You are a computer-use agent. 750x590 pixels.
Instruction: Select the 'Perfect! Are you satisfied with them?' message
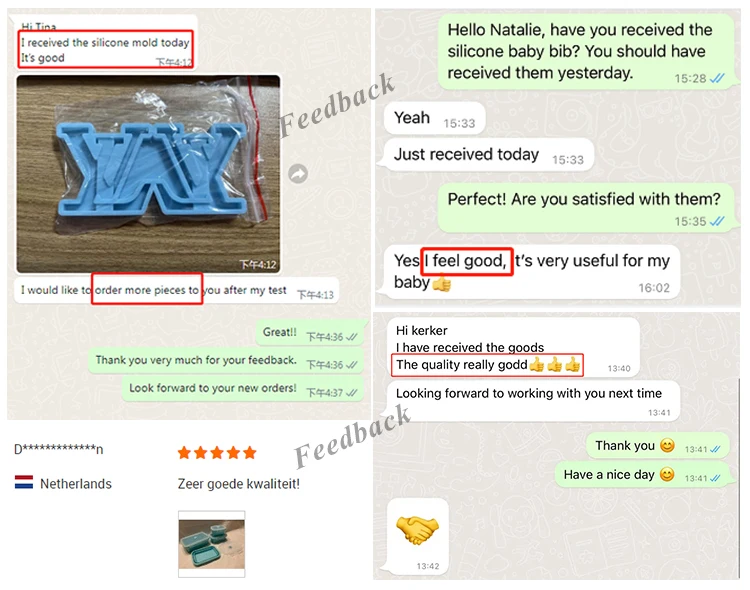point(586,208)
